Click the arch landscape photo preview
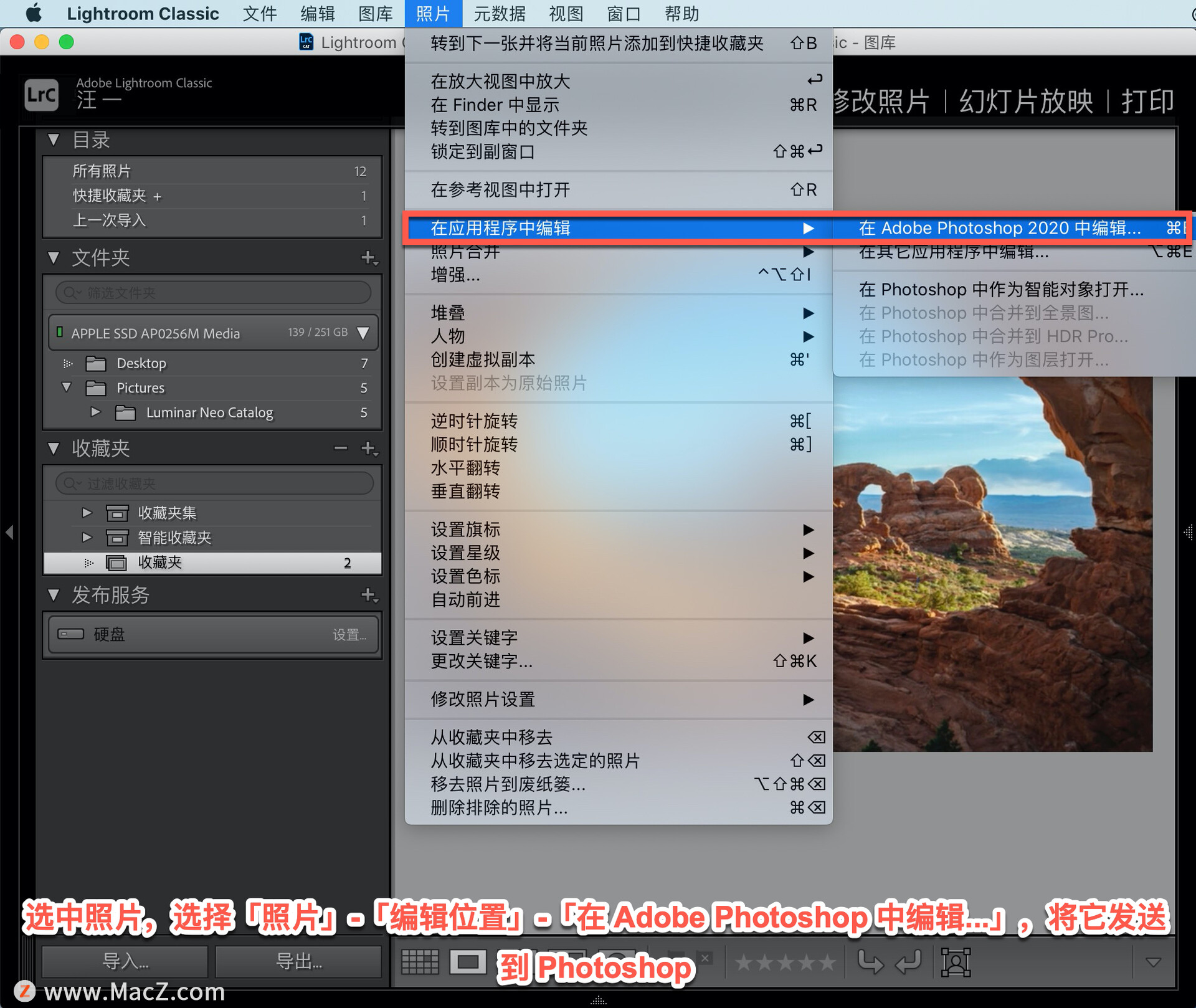1196x1008 pixels. tap(993, 564)
